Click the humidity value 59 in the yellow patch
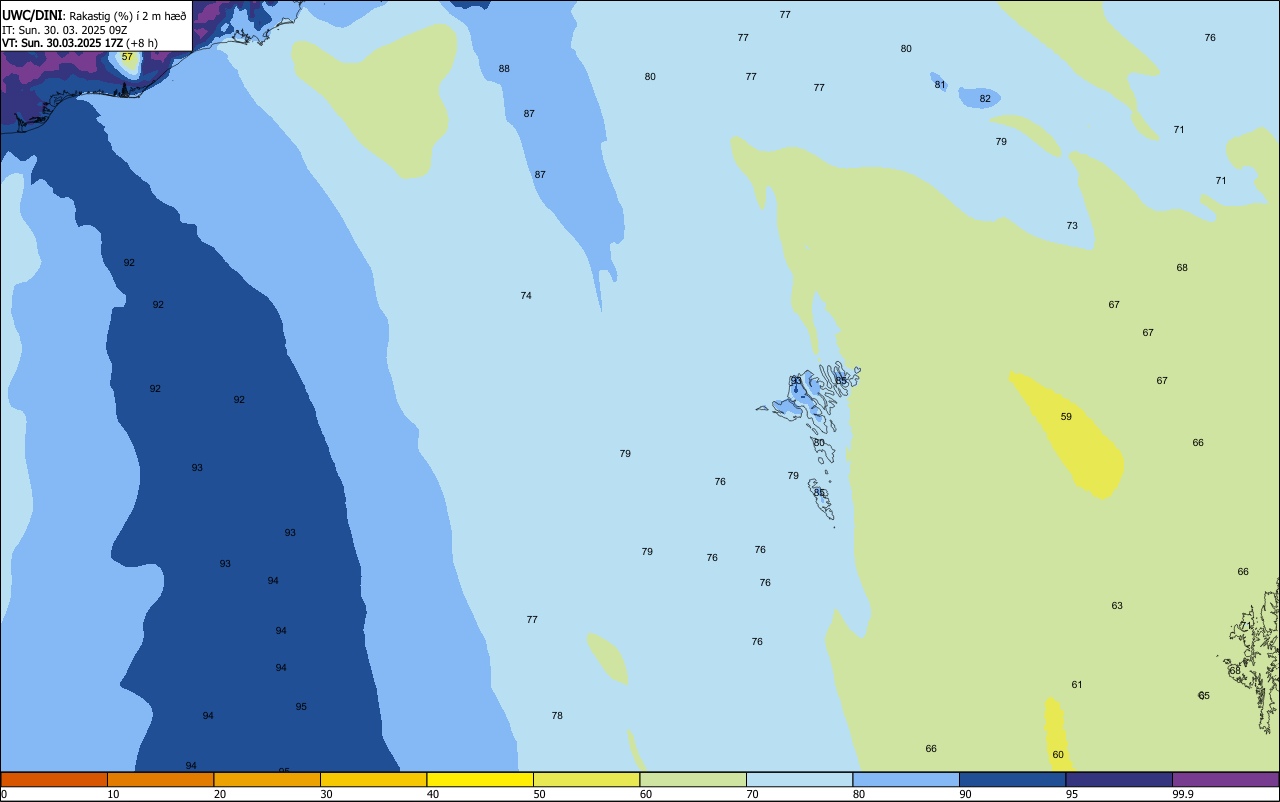 [1066, 417]
